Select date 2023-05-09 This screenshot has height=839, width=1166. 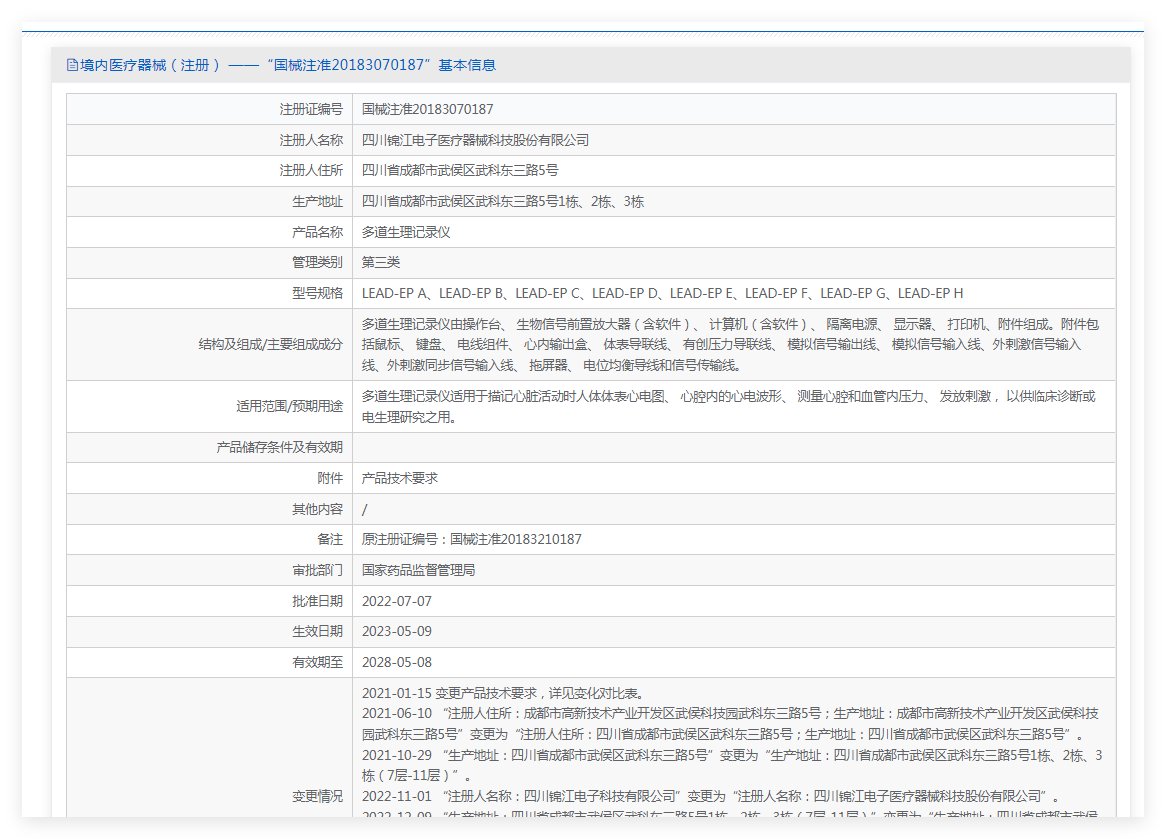click(x=396, y=631)
